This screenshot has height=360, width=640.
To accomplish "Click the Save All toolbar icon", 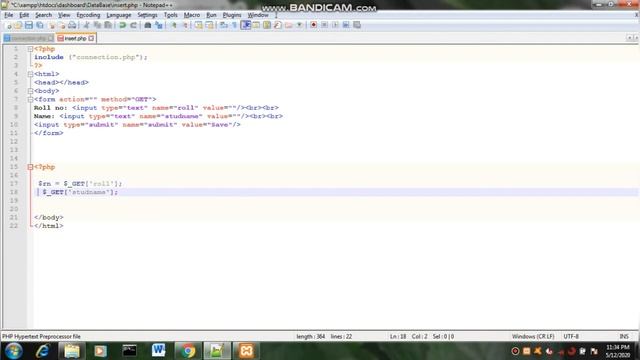I will pyautogui.click(x=40, y=25).
